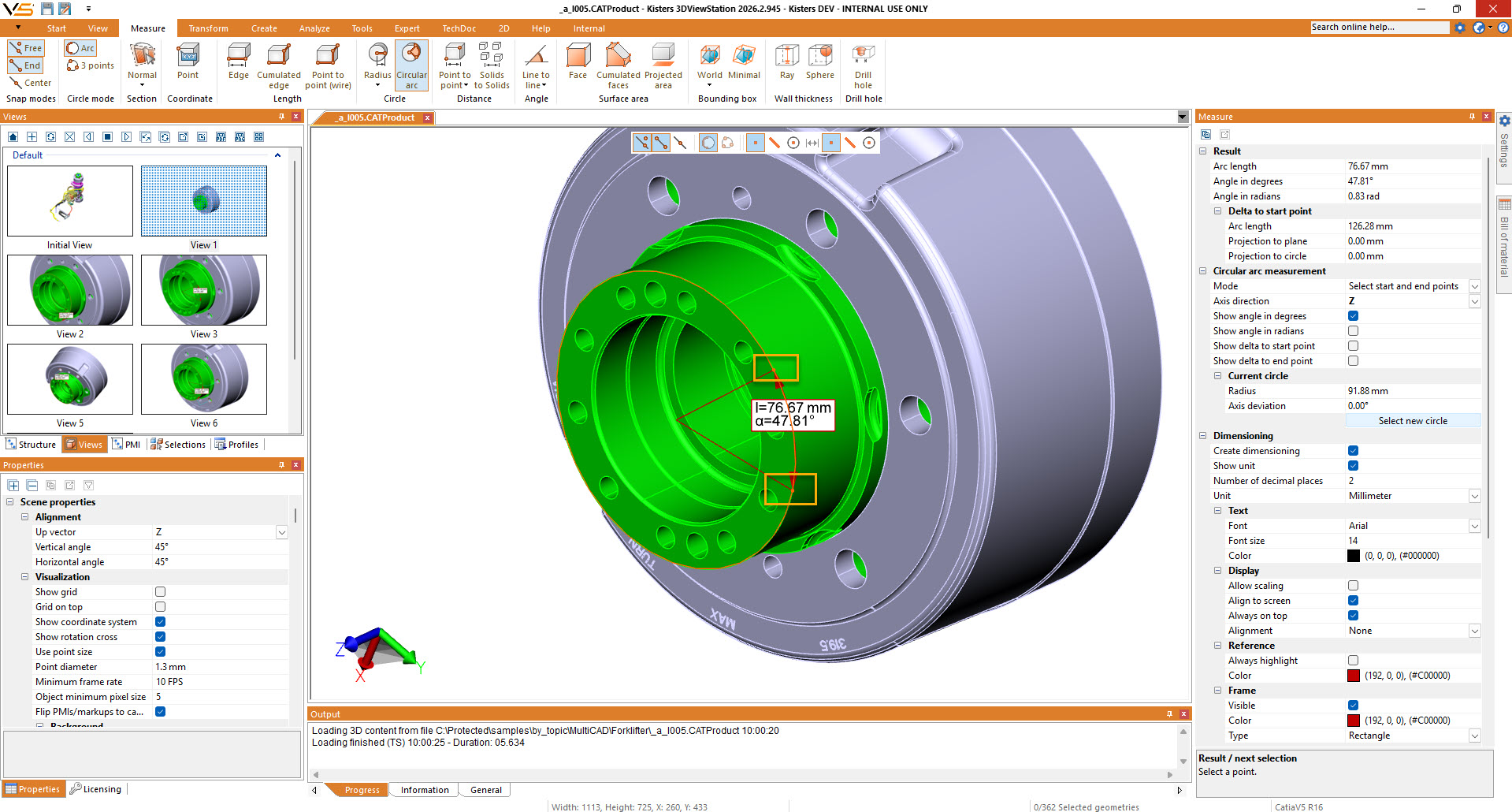The image size is (1512, 812).
Task: Select the Edge length tool
Action: [x=238, y=61]
